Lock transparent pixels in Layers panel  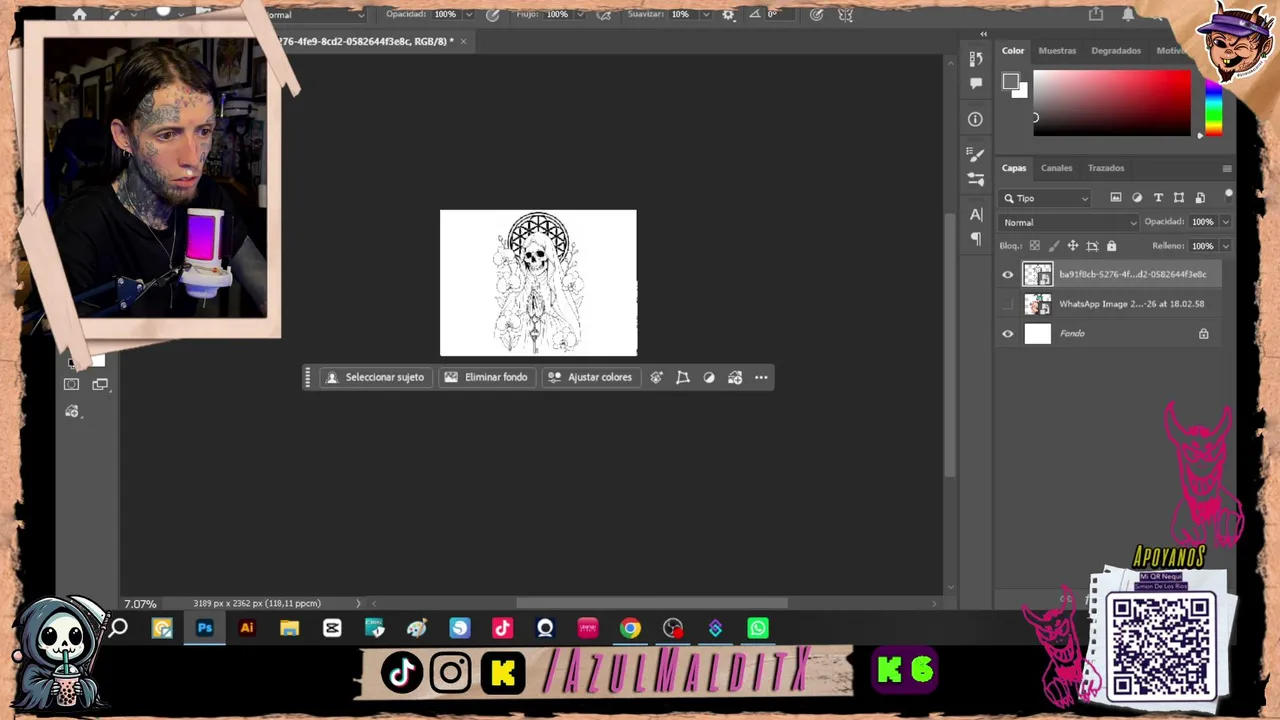pos(1035,246)
